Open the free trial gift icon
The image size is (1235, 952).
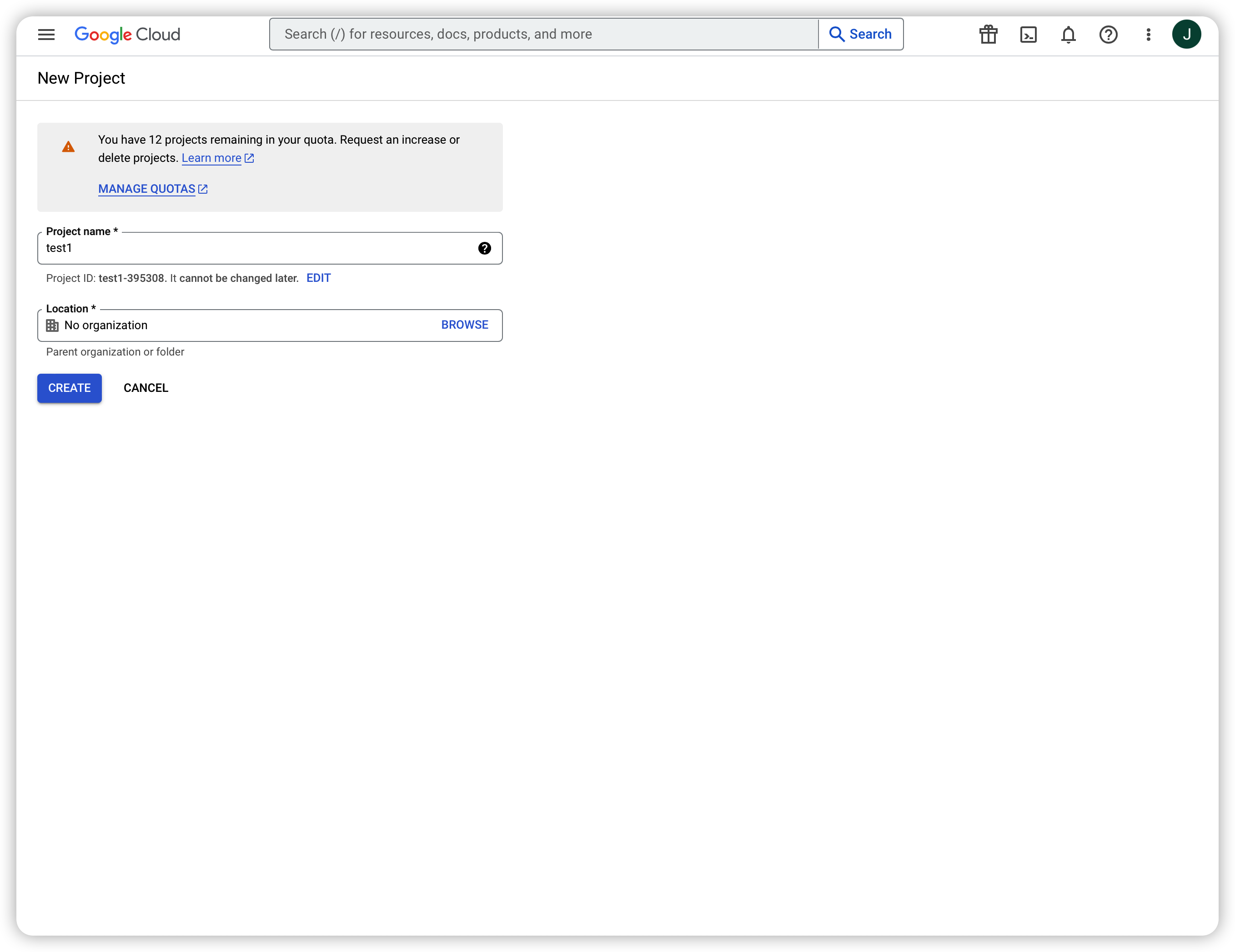point(988,35)
